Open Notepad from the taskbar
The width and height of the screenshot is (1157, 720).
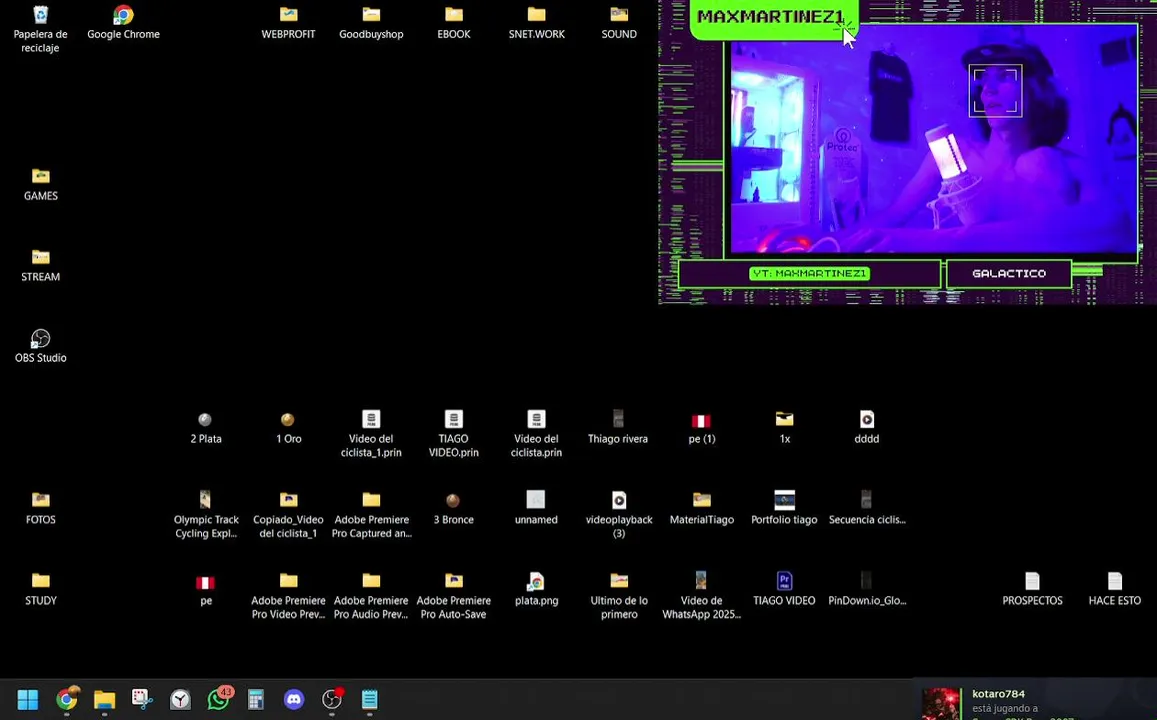[x=370, y=699]
